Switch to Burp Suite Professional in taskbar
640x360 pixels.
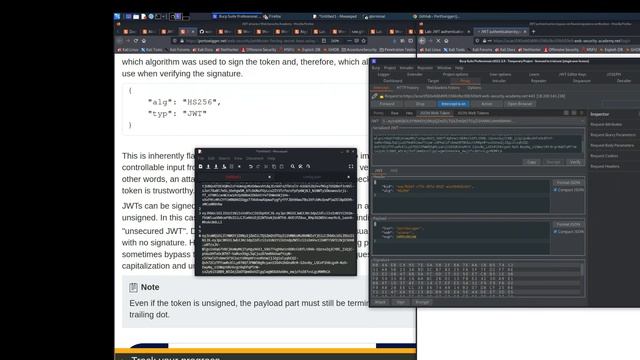[x=236, y=16]
